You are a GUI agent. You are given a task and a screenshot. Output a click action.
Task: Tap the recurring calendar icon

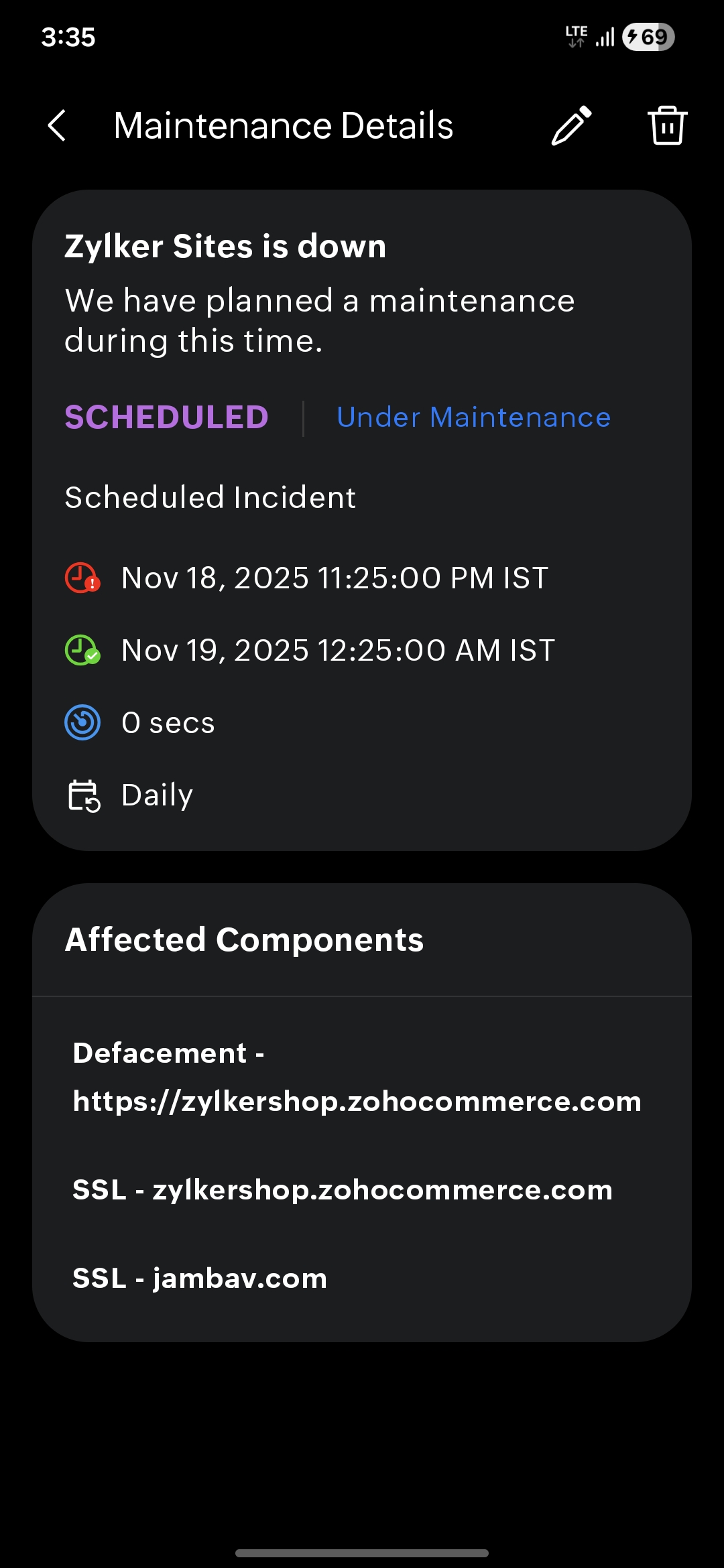point(84,795)
